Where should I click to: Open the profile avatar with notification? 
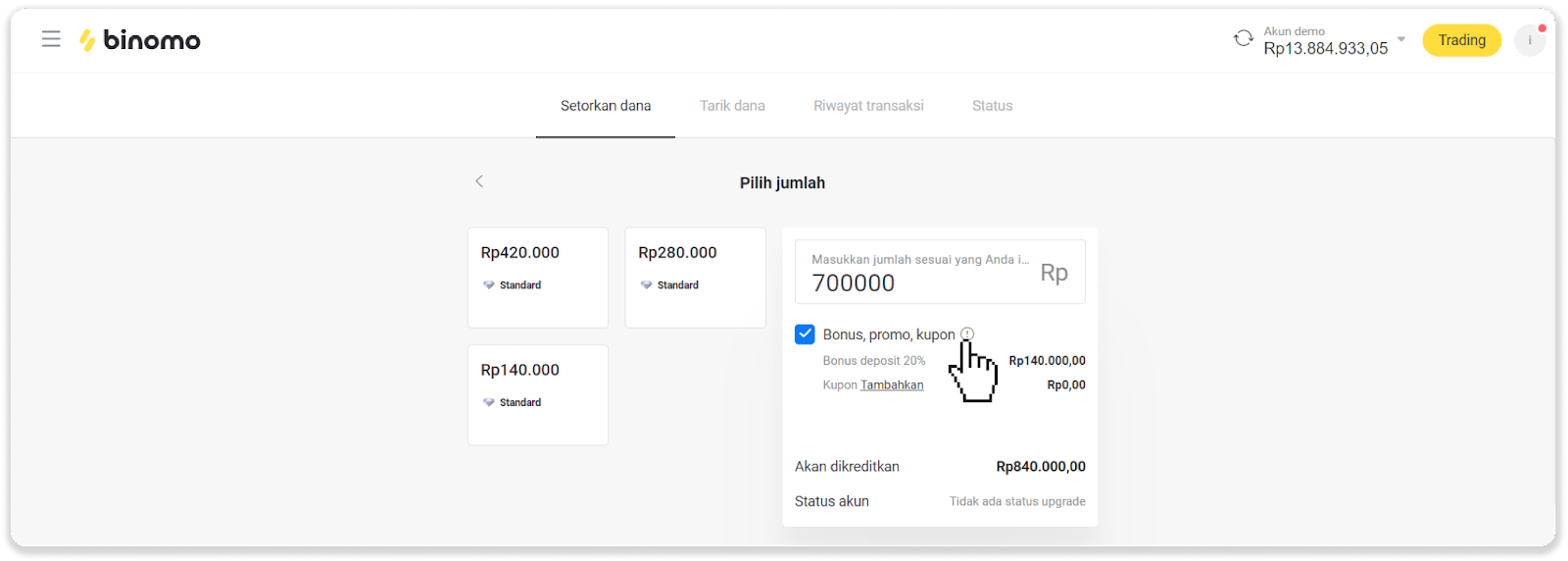pyautogui.click(x=1529, y=40)
